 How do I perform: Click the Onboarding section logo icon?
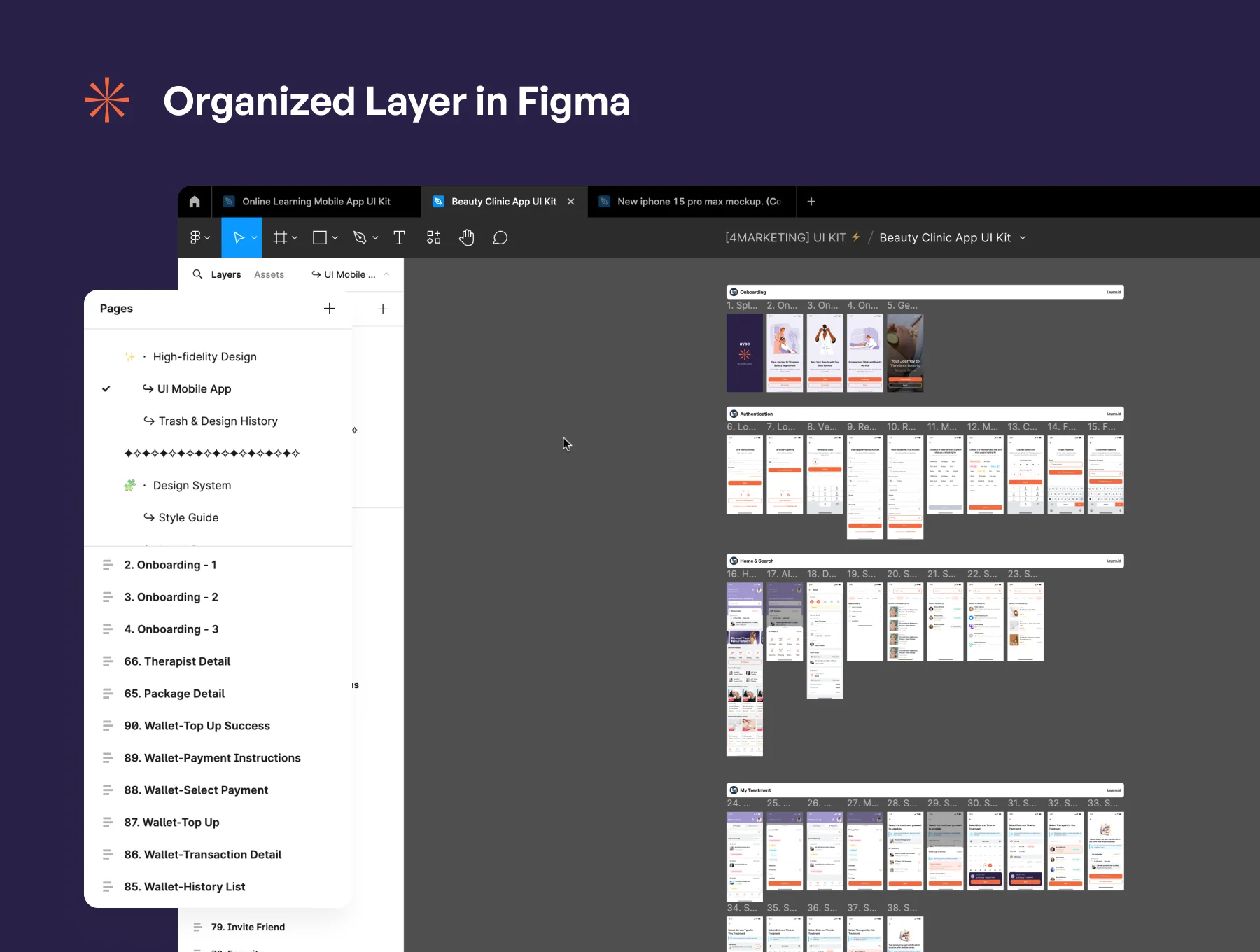734,292
